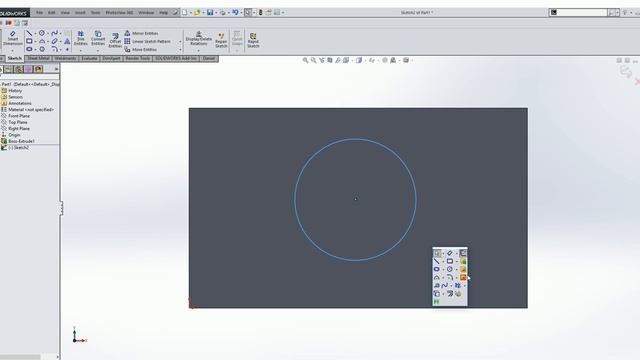Pick the Circle tool in the Sketch ribbon
The height and width of the screenshot is (360, 640).
pos(42,33)
